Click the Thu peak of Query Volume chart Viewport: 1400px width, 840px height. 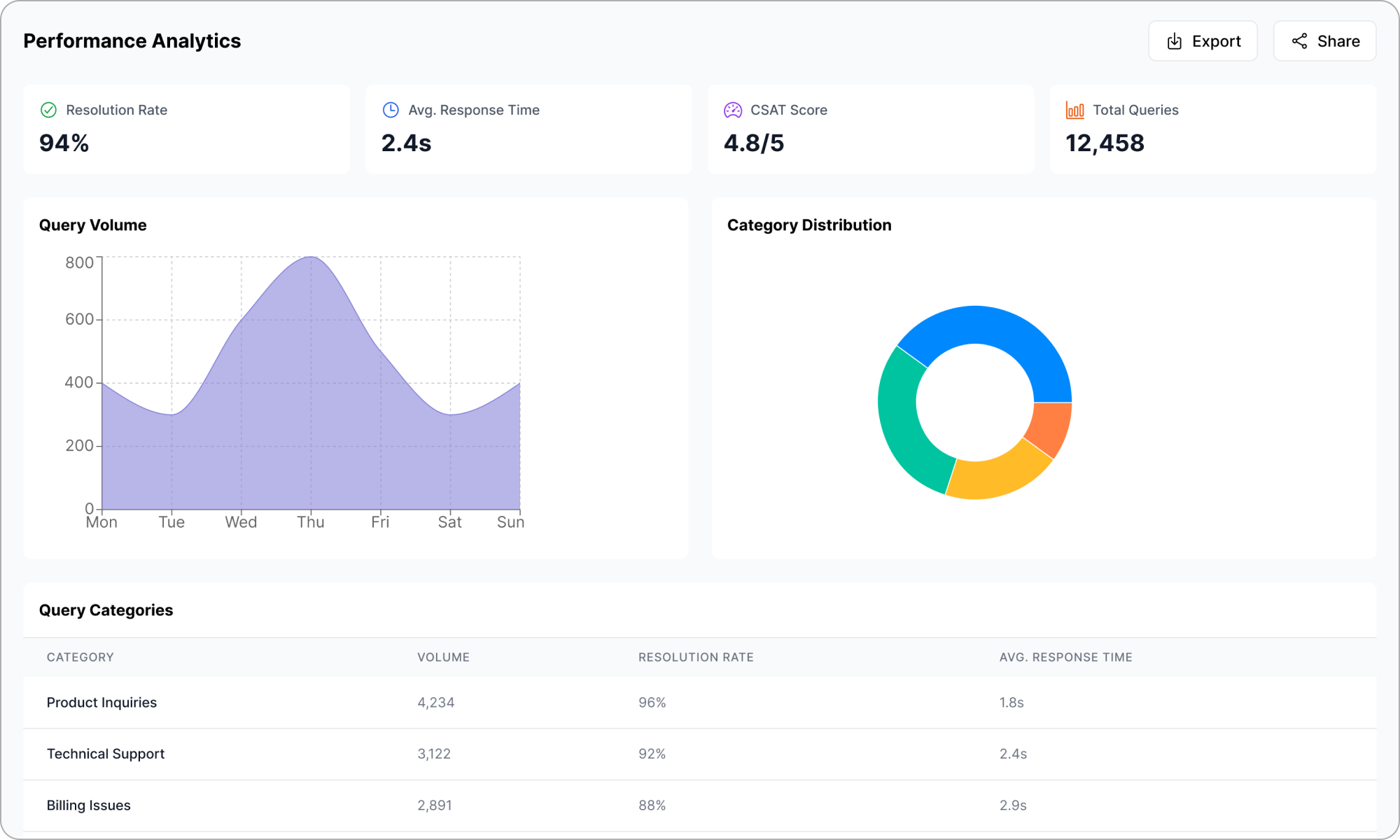(x=311, y=258)
